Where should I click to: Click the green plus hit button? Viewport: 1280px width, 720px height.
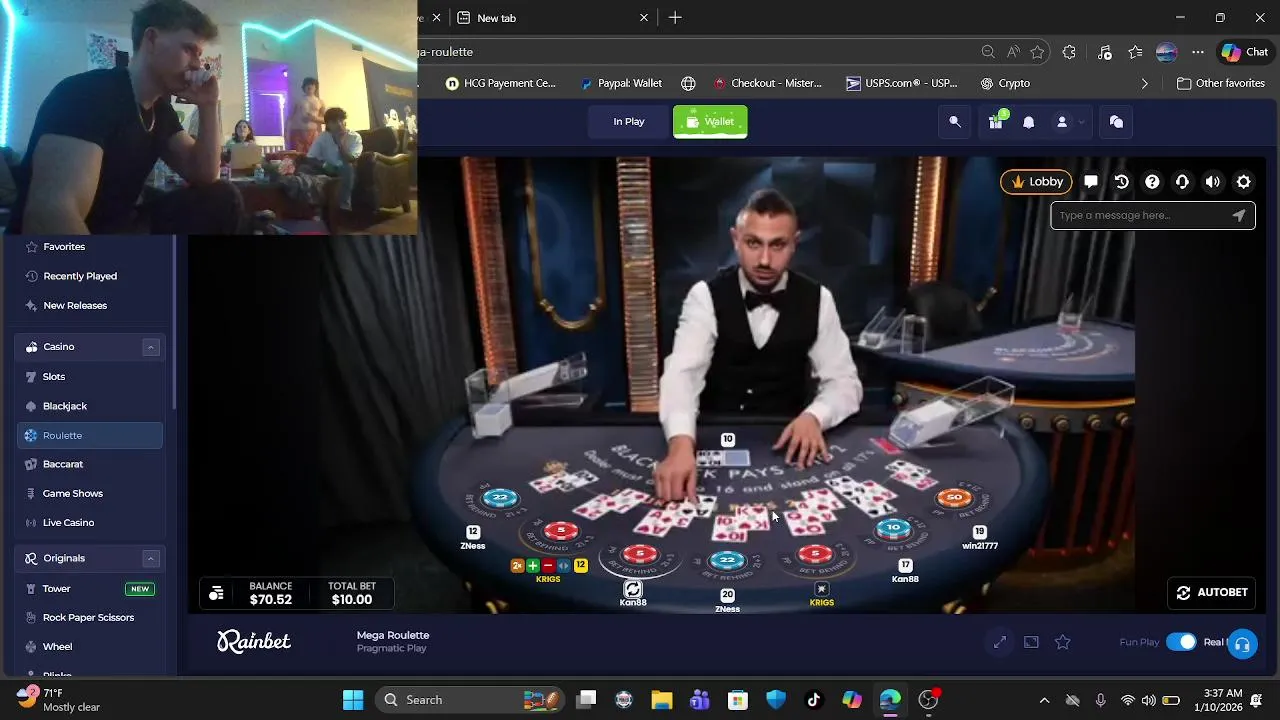tap(533, 566)
